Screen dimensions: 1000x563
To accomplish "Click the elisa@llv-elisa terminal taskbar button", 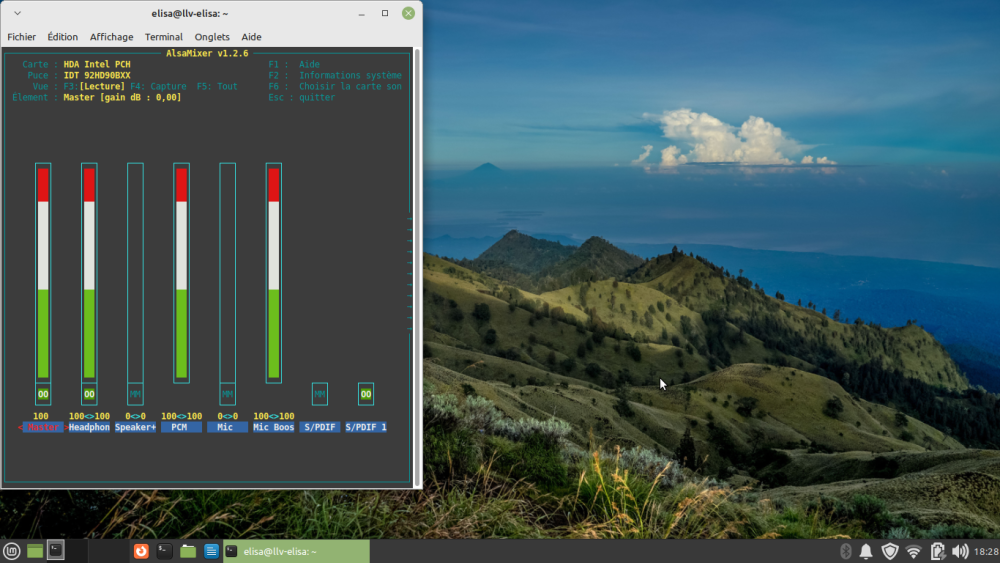I will [294, 551].
